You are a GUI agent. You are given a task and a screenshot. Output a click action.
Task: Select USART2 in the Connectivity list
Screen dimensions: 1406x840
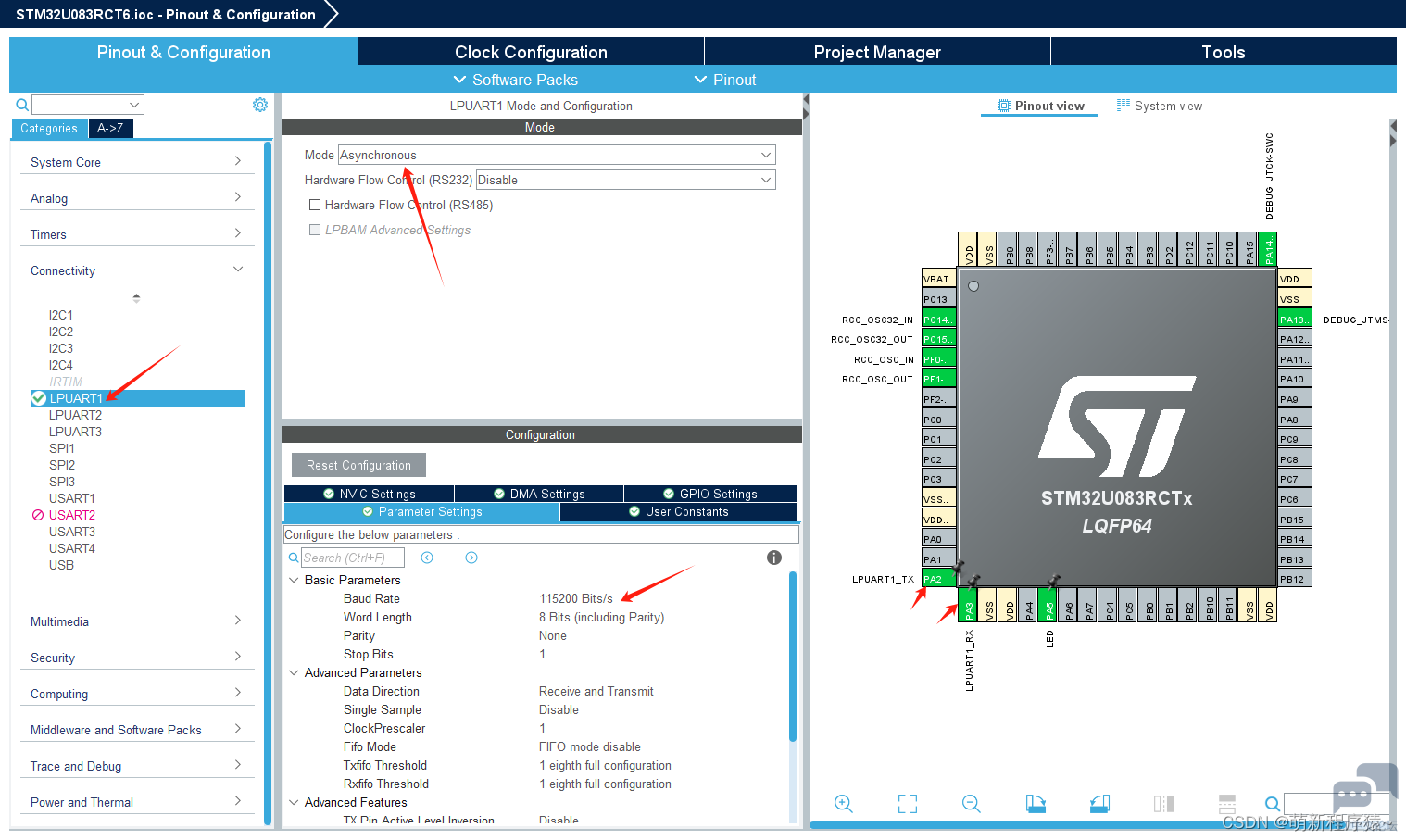tap(72, 515)
